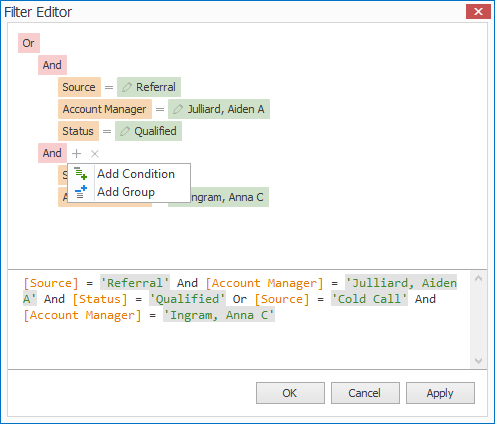This screenshot has height=424, width=495.
Task: Click the plus icon next to second And
Action: pyautogui.click(x=76, y=153)
